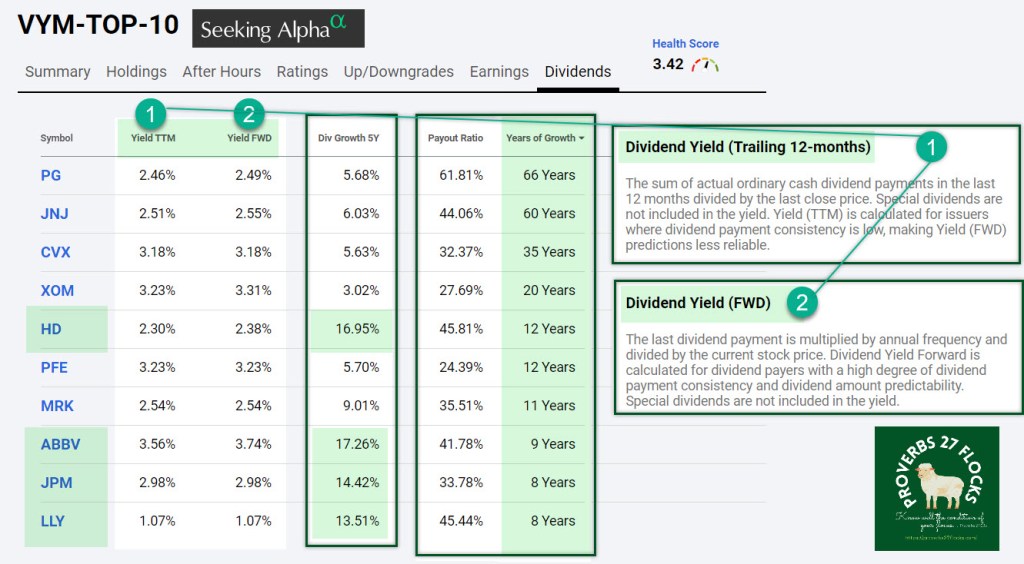
Task: Go to the Ratings tab
Action: pyautogui.click(x=302, y=72)
